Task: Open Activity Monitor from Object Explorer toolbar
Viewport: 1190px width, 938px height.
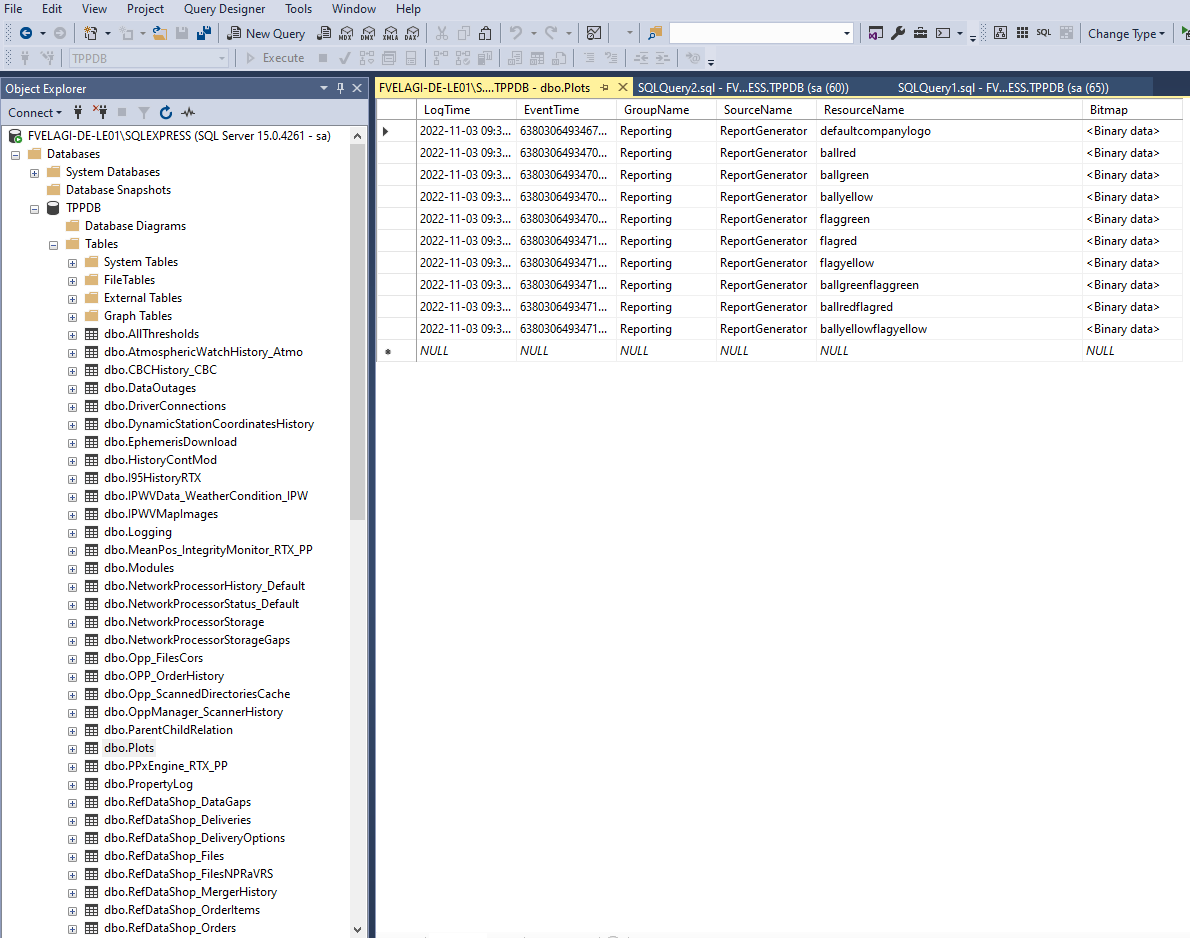Action: (188, 112)
